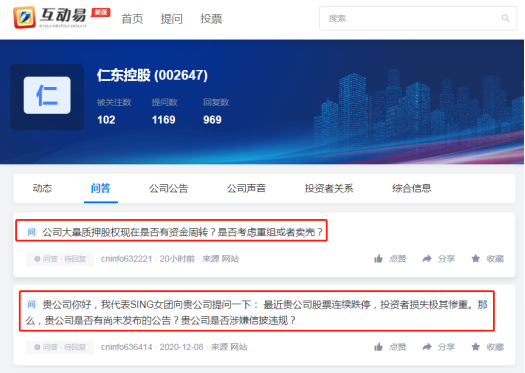Click 待回复 status tag on cninfo632221 question
The width and height of the screenshot is (525, 373).
click(60, 259)
